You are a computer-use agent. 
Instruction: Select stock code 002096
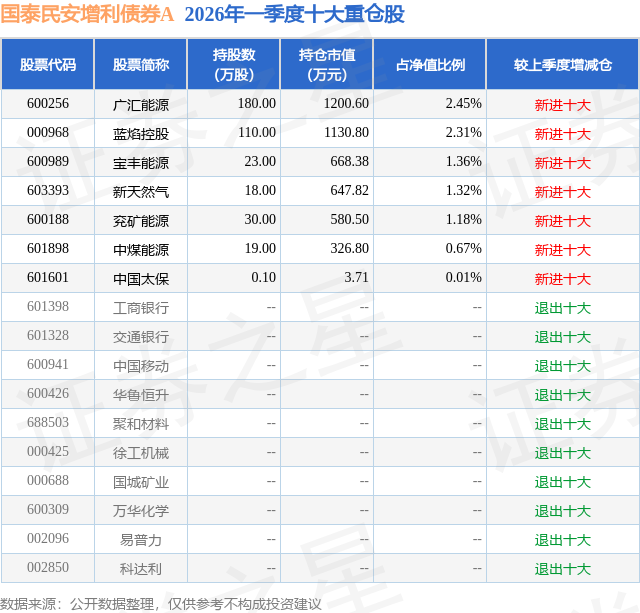click(x=48, y=538)
